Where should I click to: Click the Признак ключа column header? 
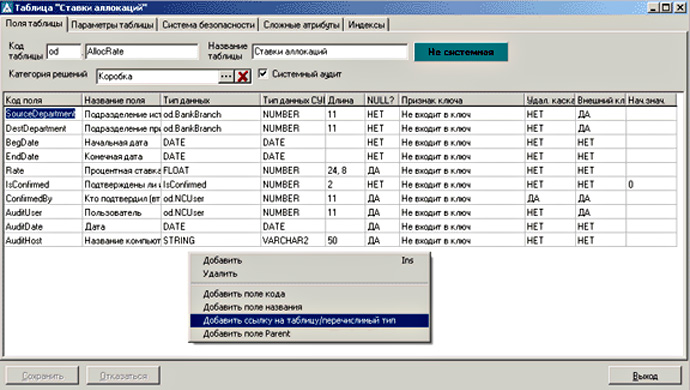[x=462, y=100]
